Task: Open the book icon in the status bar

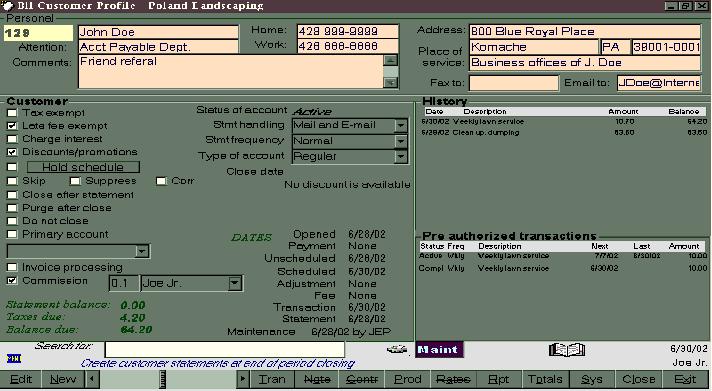Action: coord(567,349)
